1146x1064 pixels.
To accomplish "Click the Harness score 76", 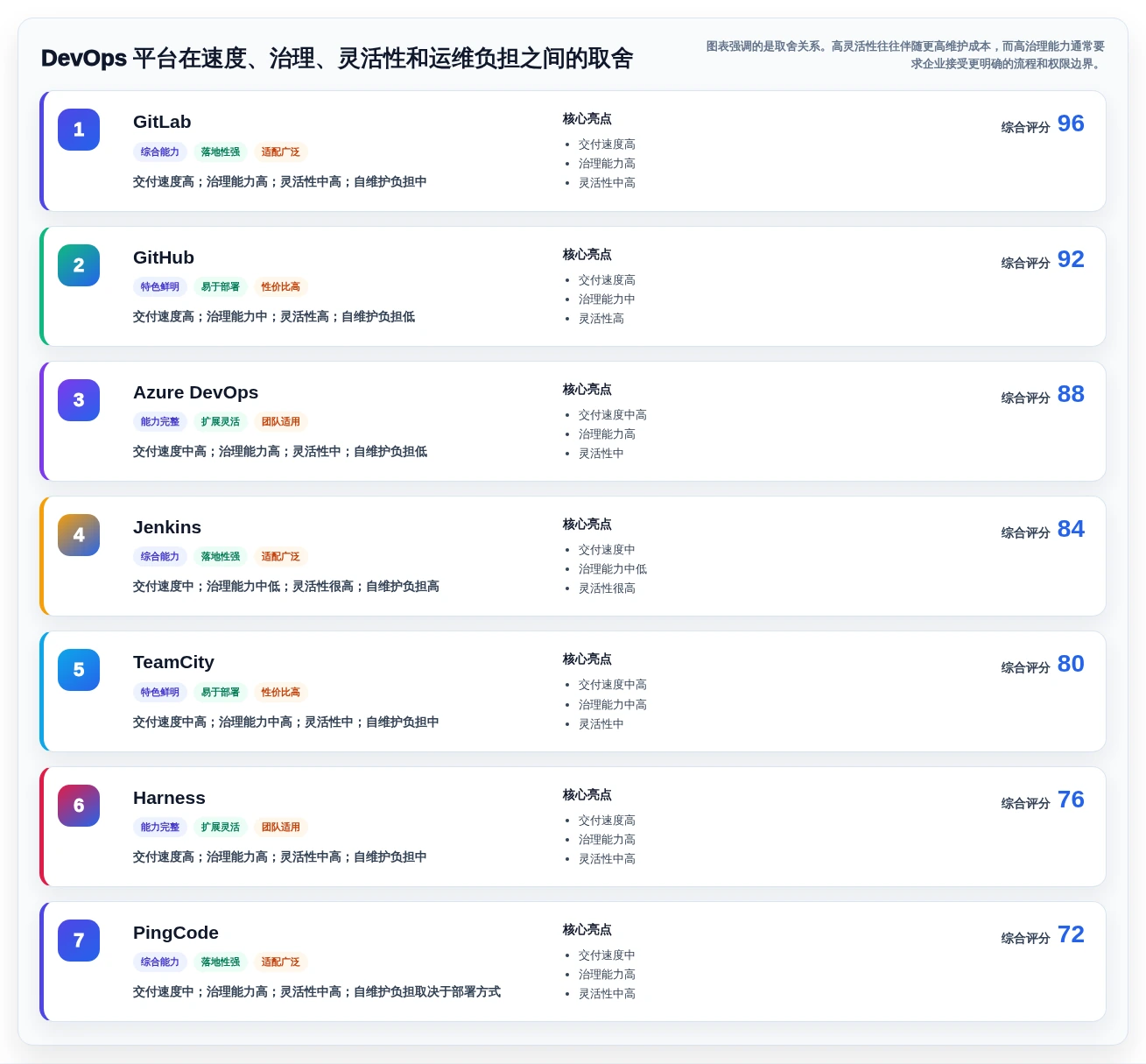I will click(x=1071, y=800).
